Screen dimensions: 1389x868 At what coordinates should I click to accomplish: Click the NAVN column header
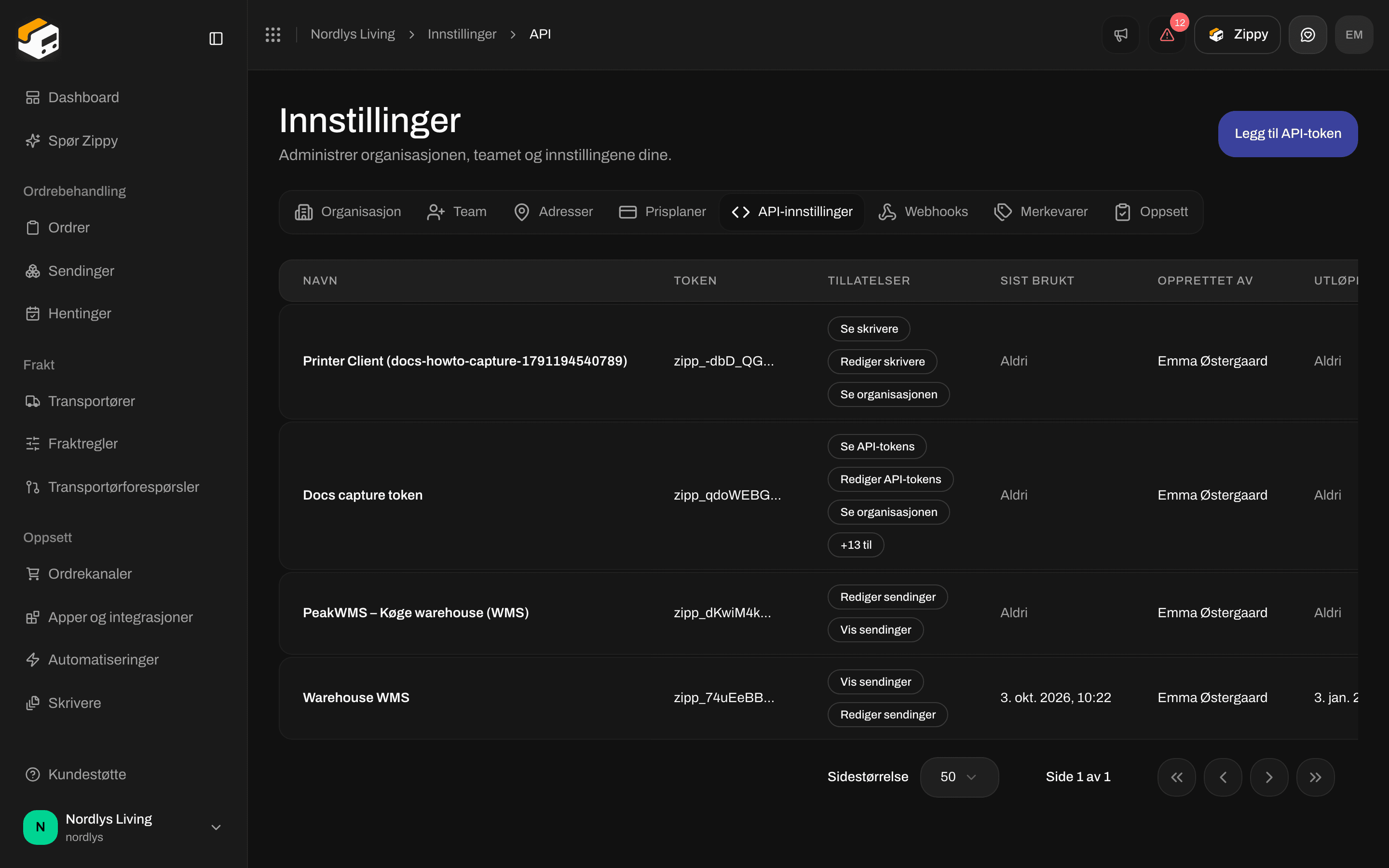(320, 281)
